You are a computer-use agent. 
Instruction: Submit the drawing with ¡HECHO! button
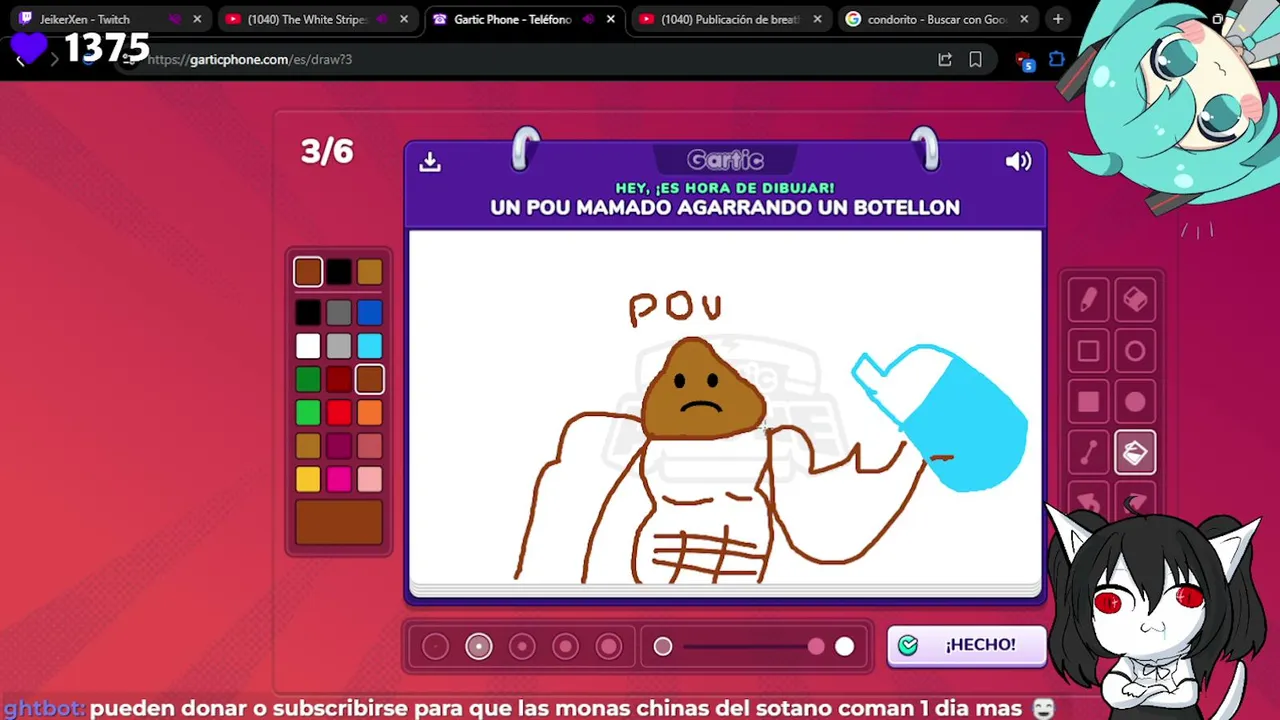pyautogui.click(x=967, y=645)
